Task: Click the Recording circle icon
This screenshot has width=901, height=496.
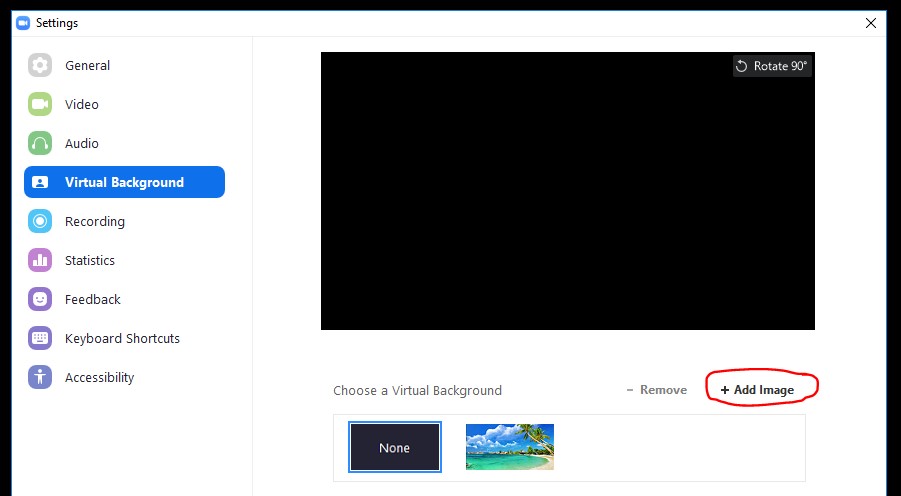Action: 40,221
